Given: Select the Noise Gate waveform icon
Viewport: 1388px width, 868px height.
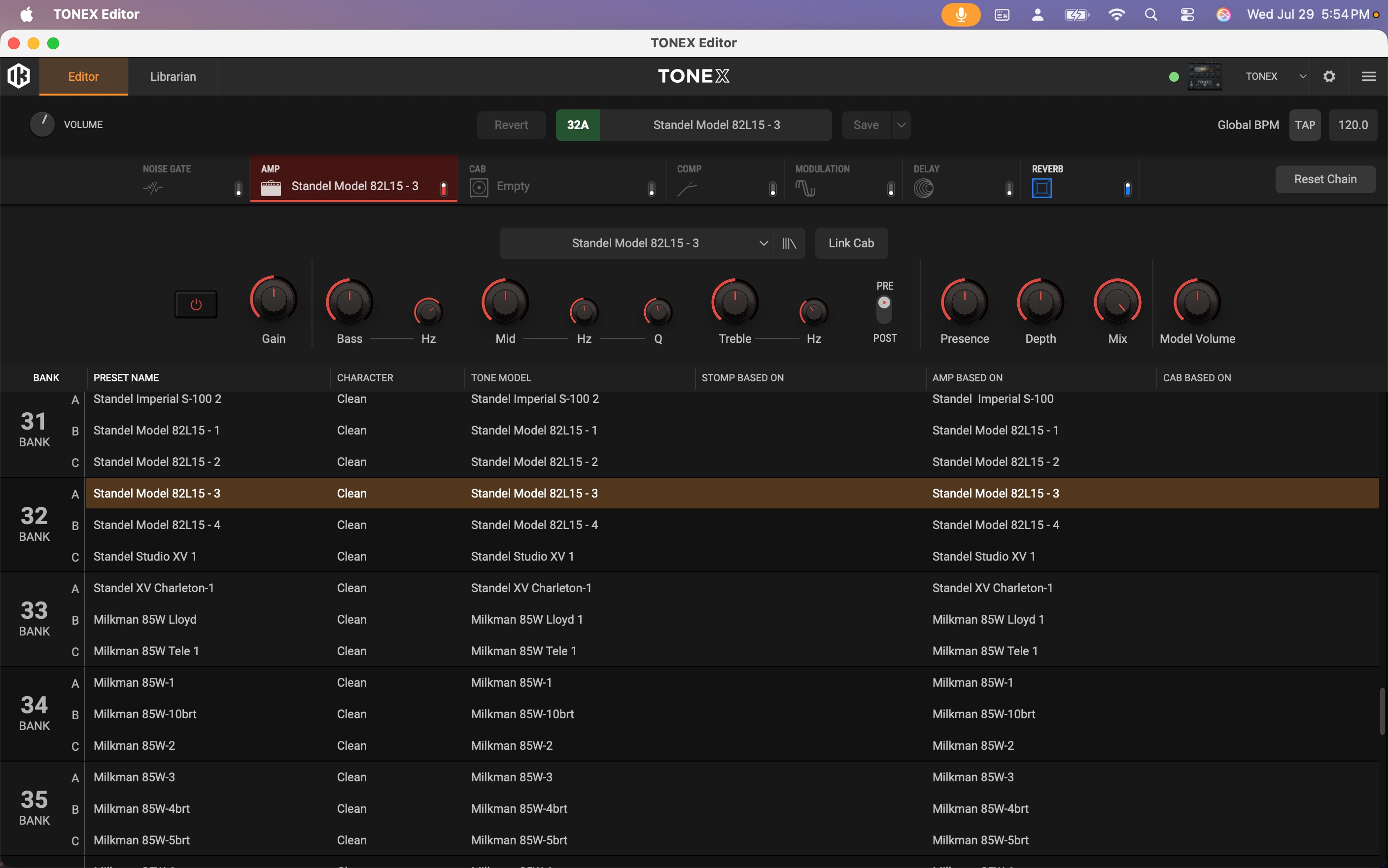Looking at the screenshot, I should (x=153, y=188).
